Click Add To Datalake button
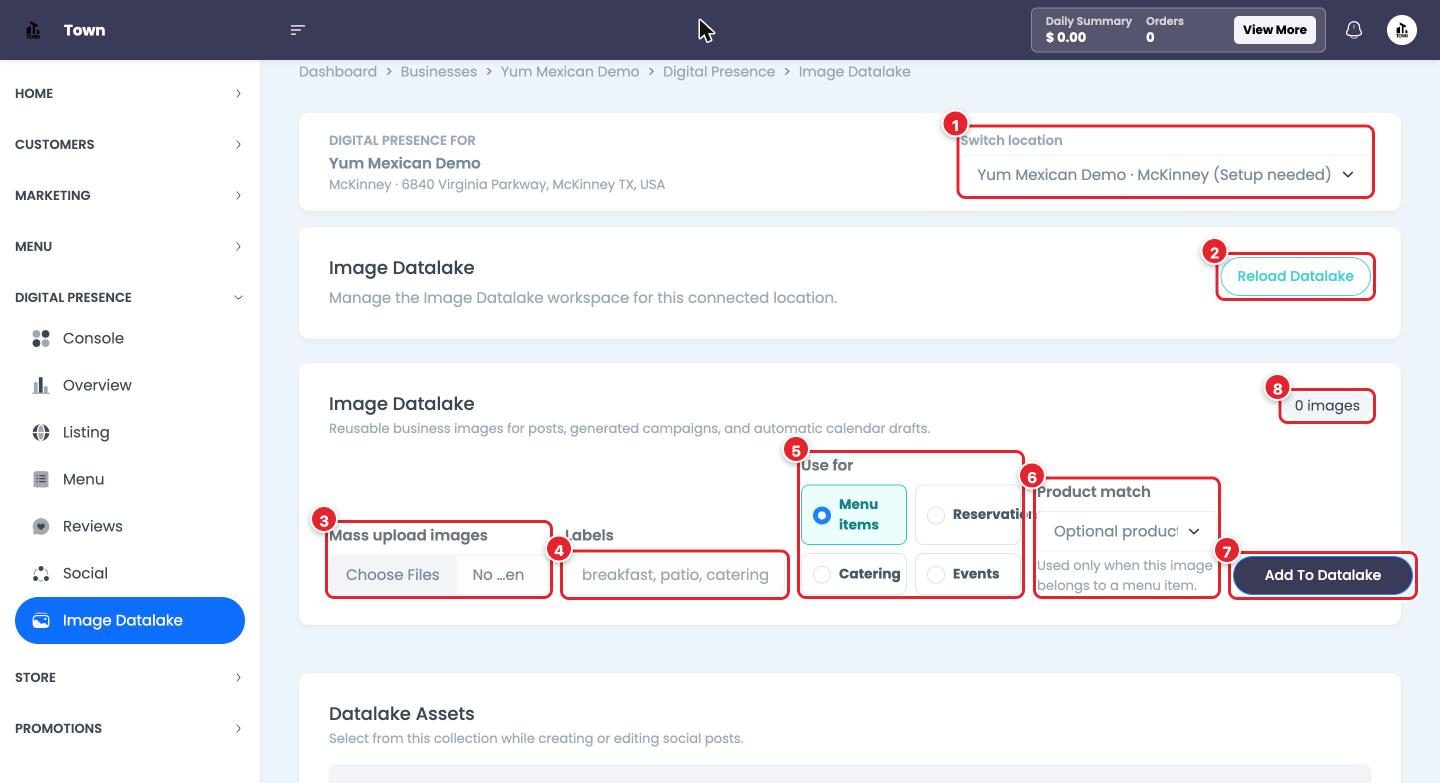This screenshot has height=783, width=1440. 1322,575
